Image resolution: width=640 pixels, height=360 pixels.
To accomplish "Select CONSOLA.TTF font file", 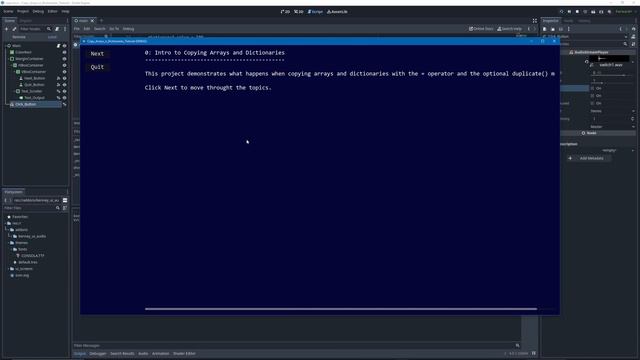I will pos(33,256).
